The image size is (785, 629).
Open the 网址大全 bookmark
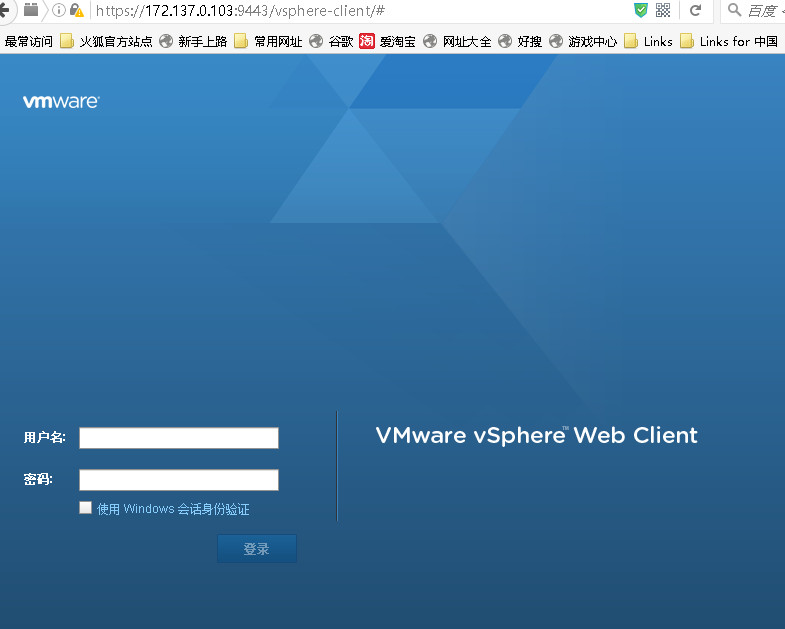[457, 42]
